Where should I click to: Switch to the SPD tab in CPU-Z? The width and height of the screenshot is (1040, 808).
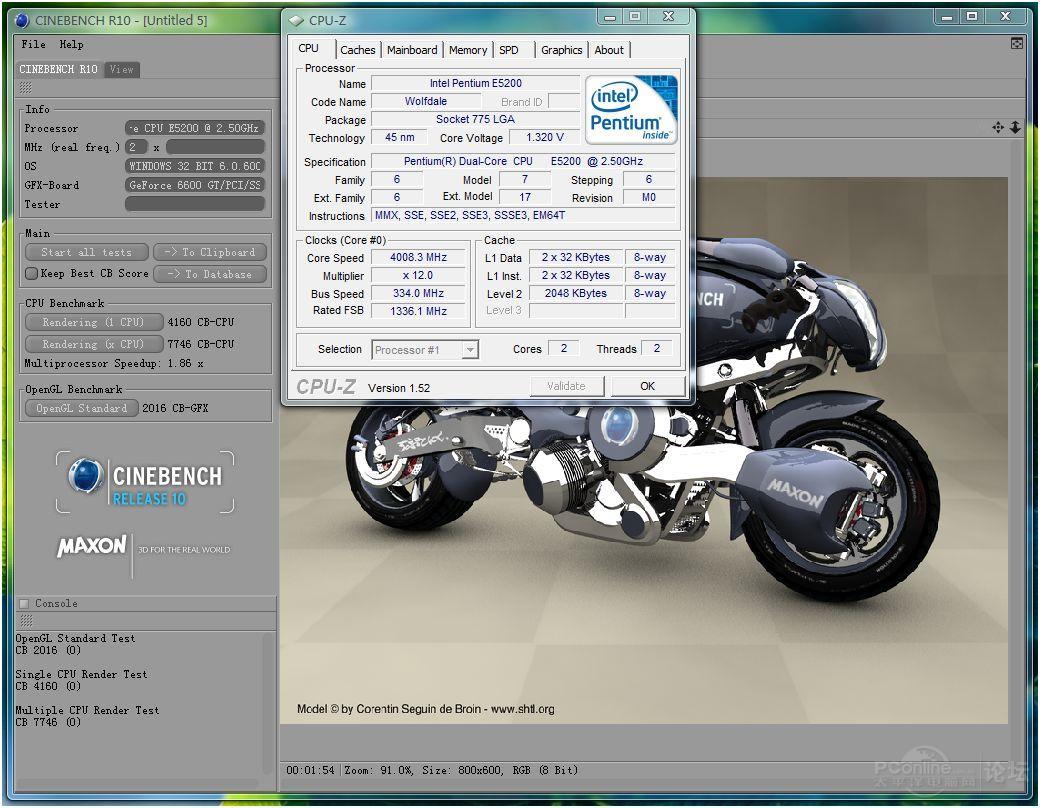pyautogui.click(x=509, y=50)
